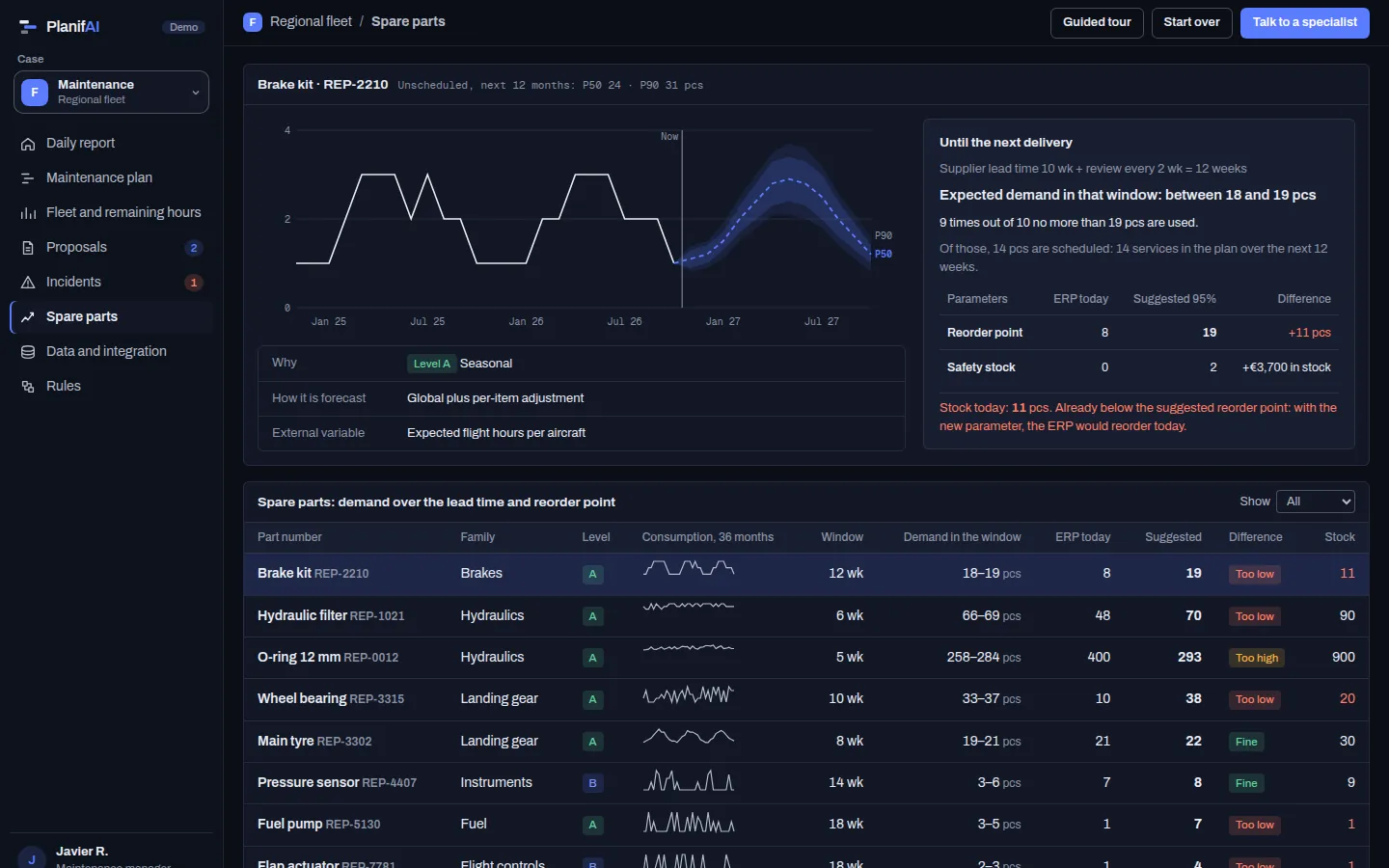Click the PlanifAI logo icon

tap(28, 27)
